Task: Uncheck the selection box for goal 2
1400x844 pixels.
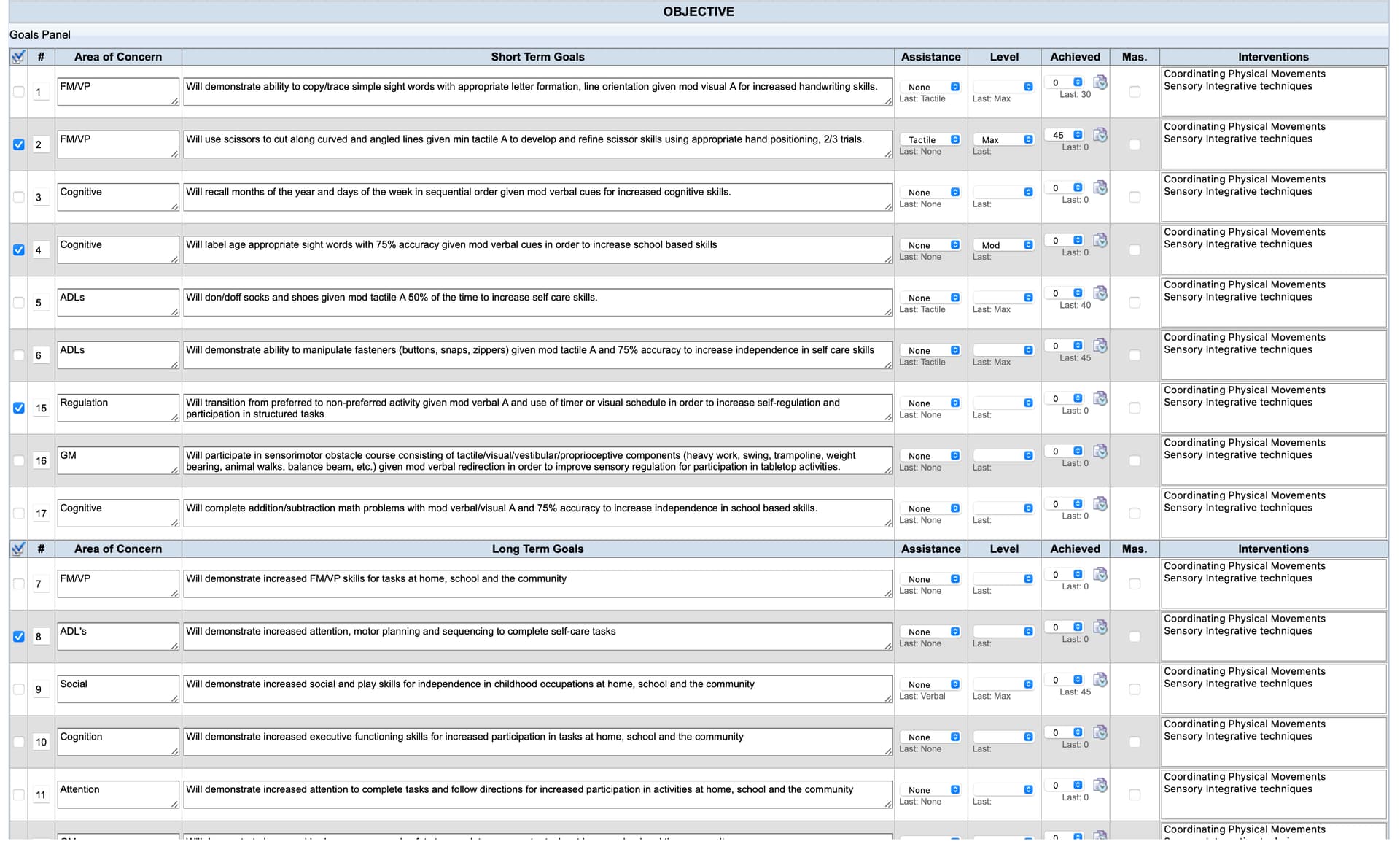Action: pyautogui.click(x=19, y=144)
